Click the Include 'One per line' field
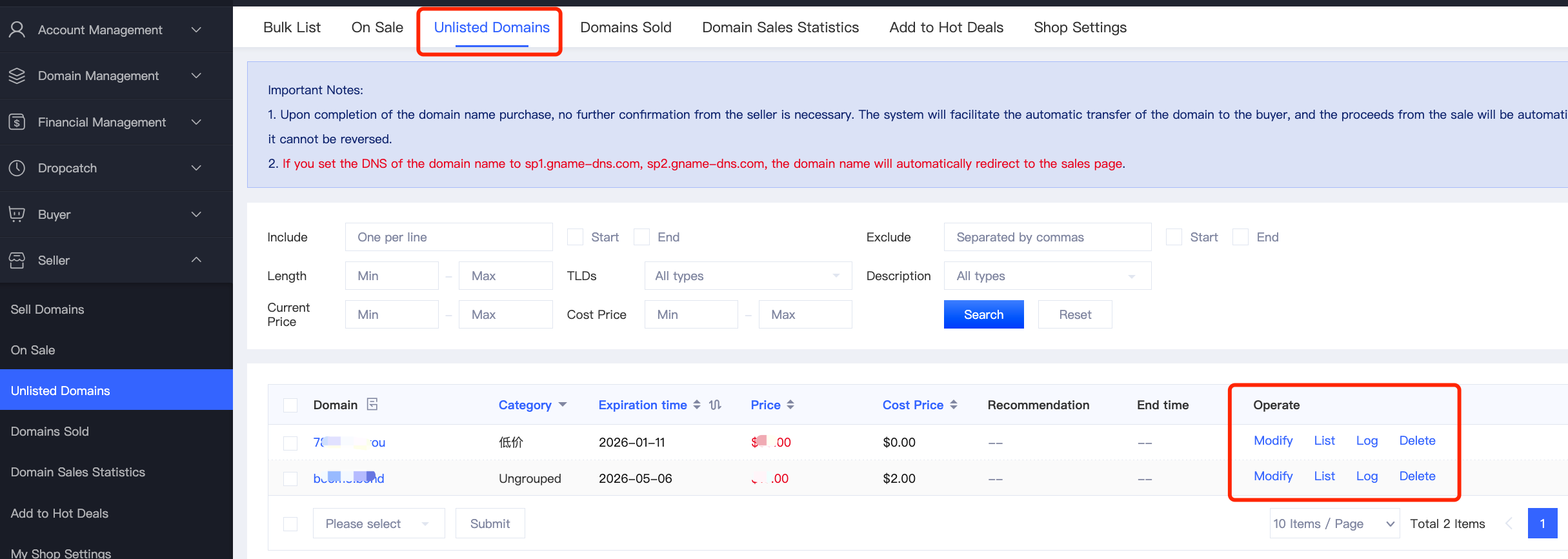This screenshot has width=1568, height=559. point(448,237)
